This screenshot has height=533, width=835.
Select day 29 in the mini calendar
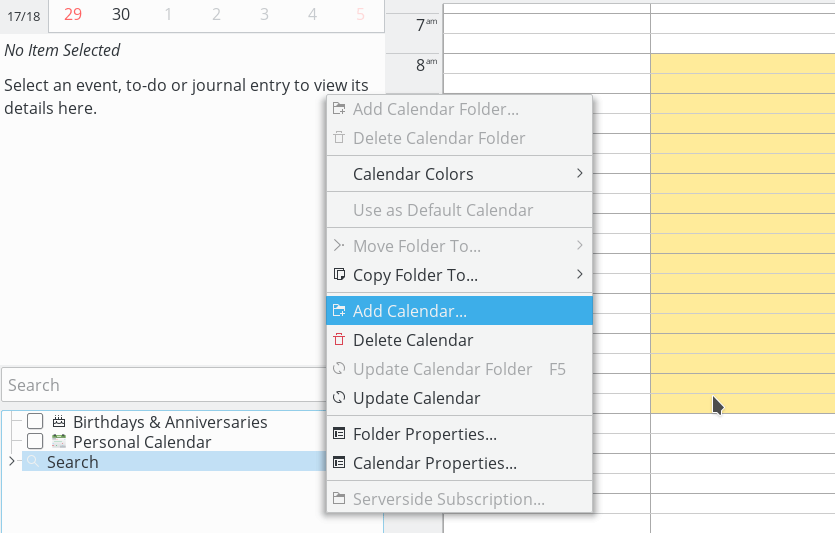click(72, 14)
